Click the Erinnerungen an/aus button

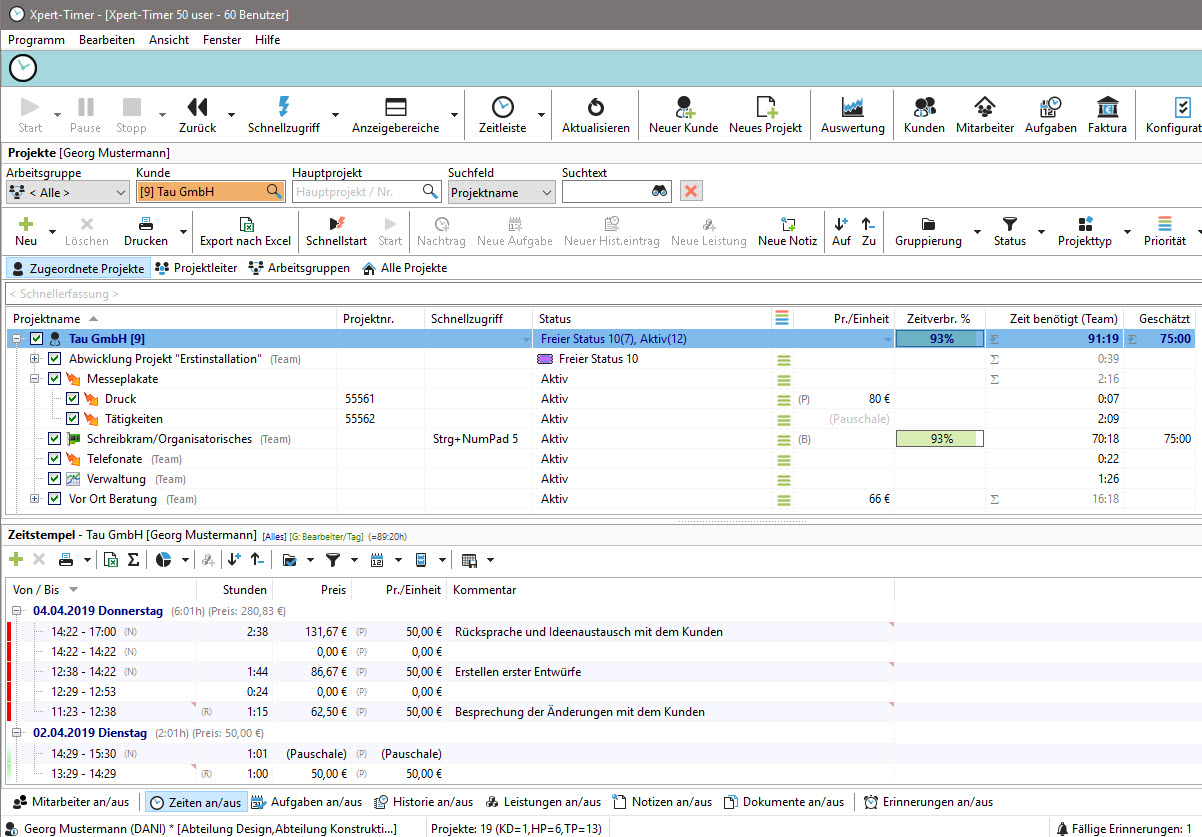coord(928,802)
